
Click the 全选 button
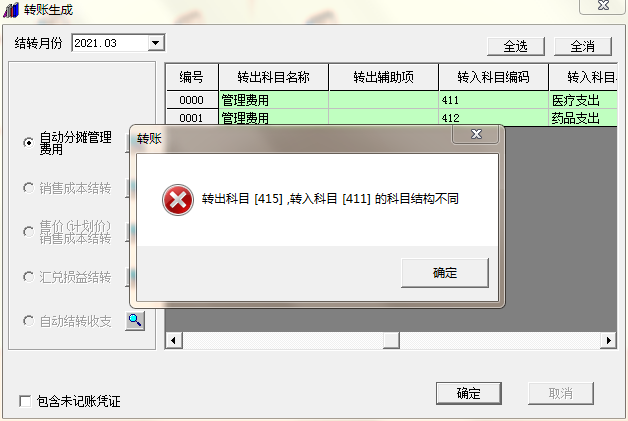[x=515, y=46]
